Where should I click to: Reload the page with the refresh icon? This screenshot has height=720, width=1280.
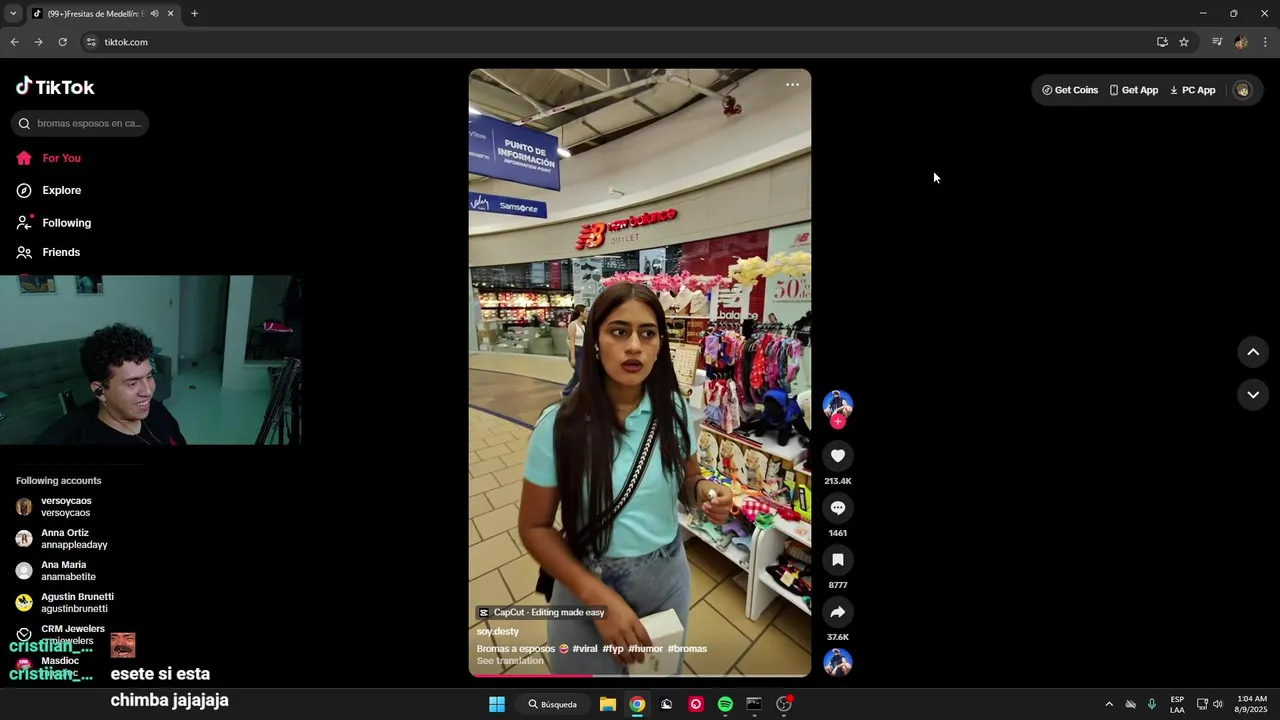62,42
